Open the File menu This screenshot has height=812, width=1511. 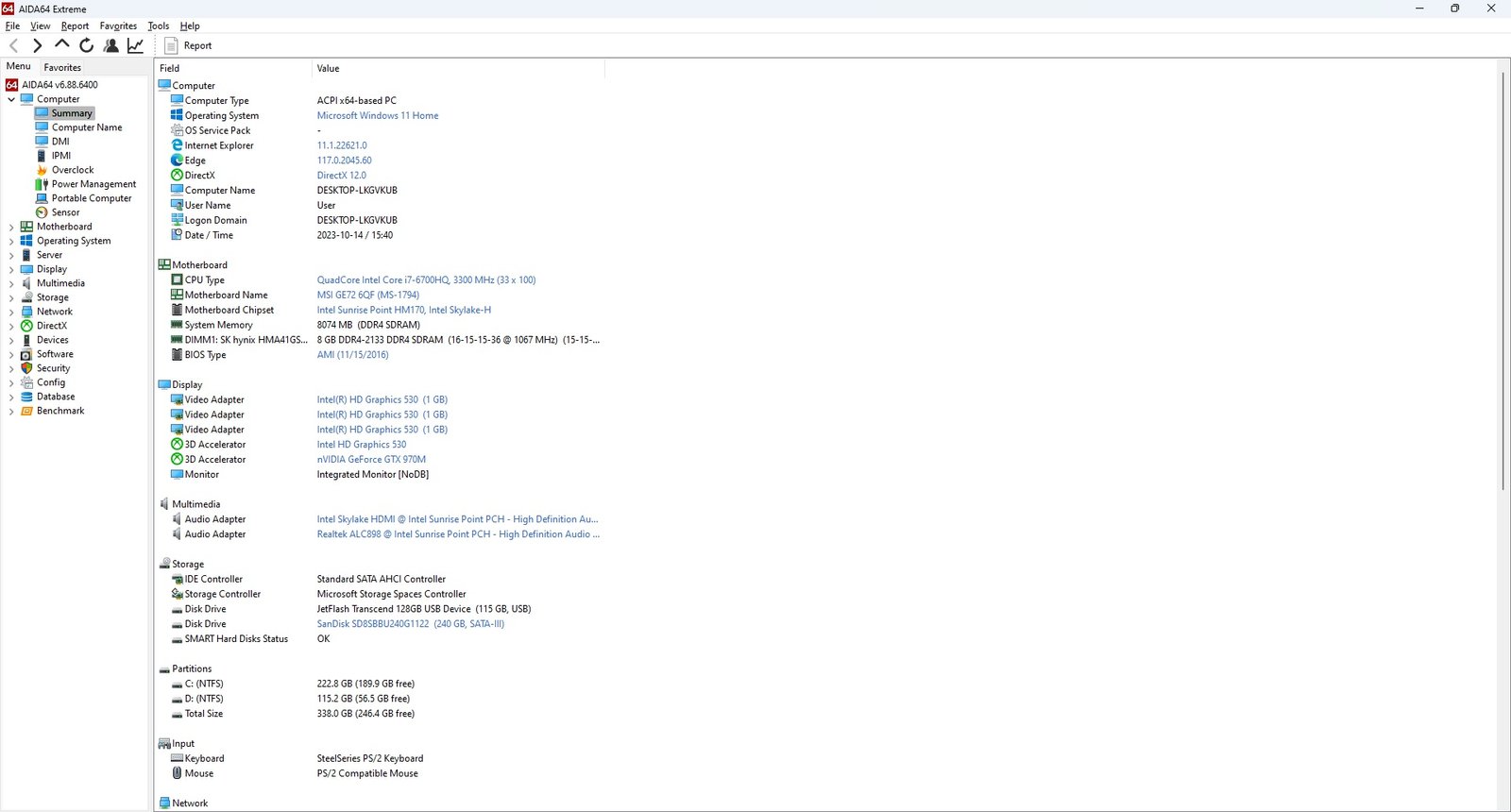[12, 26]
